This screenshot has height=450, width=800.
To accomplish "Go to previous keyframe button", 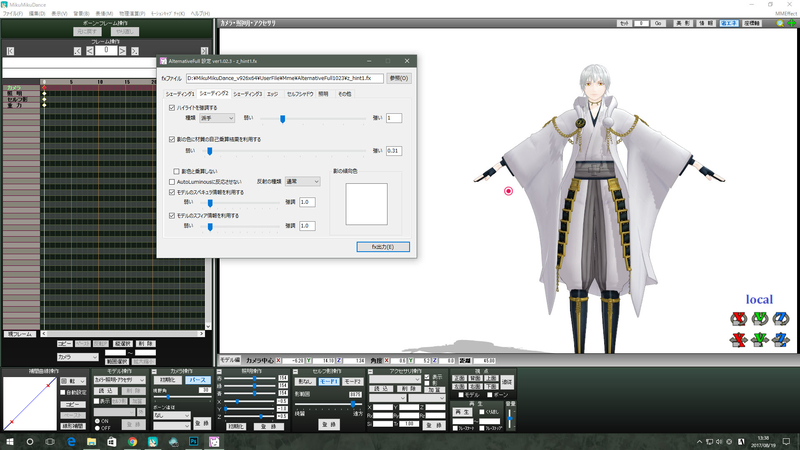I will point(77,51).
